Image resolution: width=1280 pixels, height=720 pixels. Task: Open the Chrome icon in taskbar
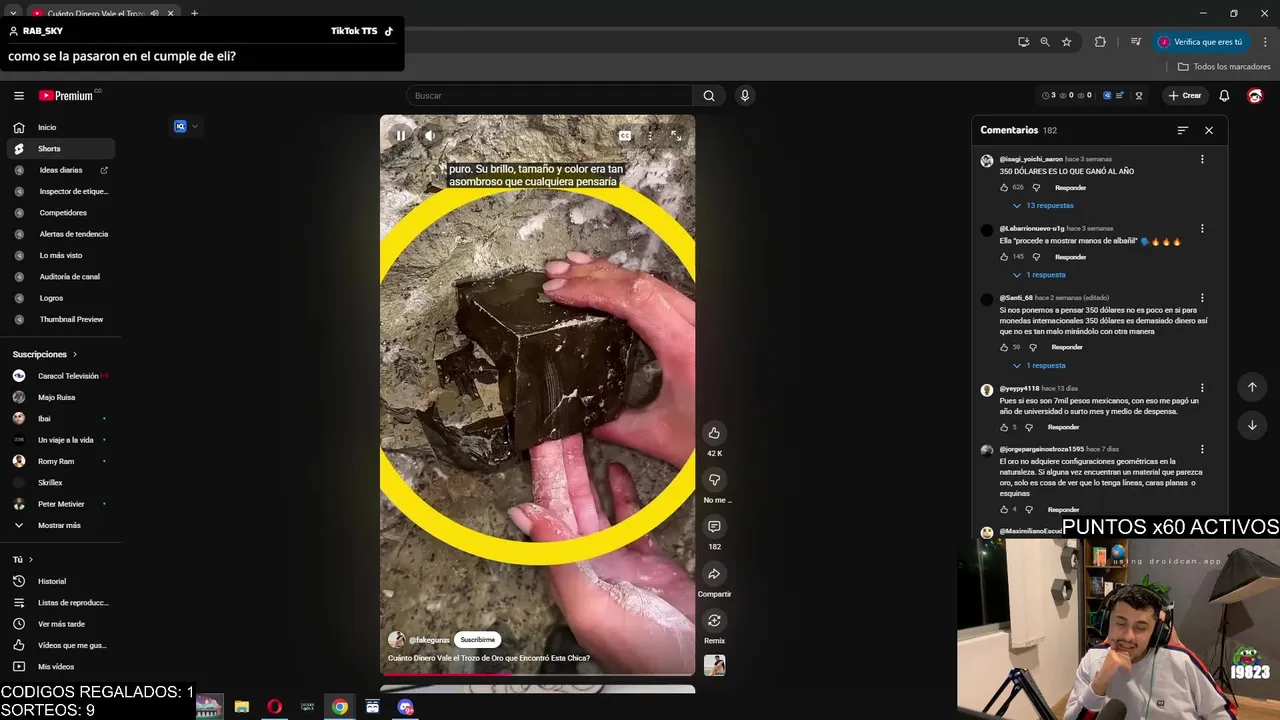point(340,707)
